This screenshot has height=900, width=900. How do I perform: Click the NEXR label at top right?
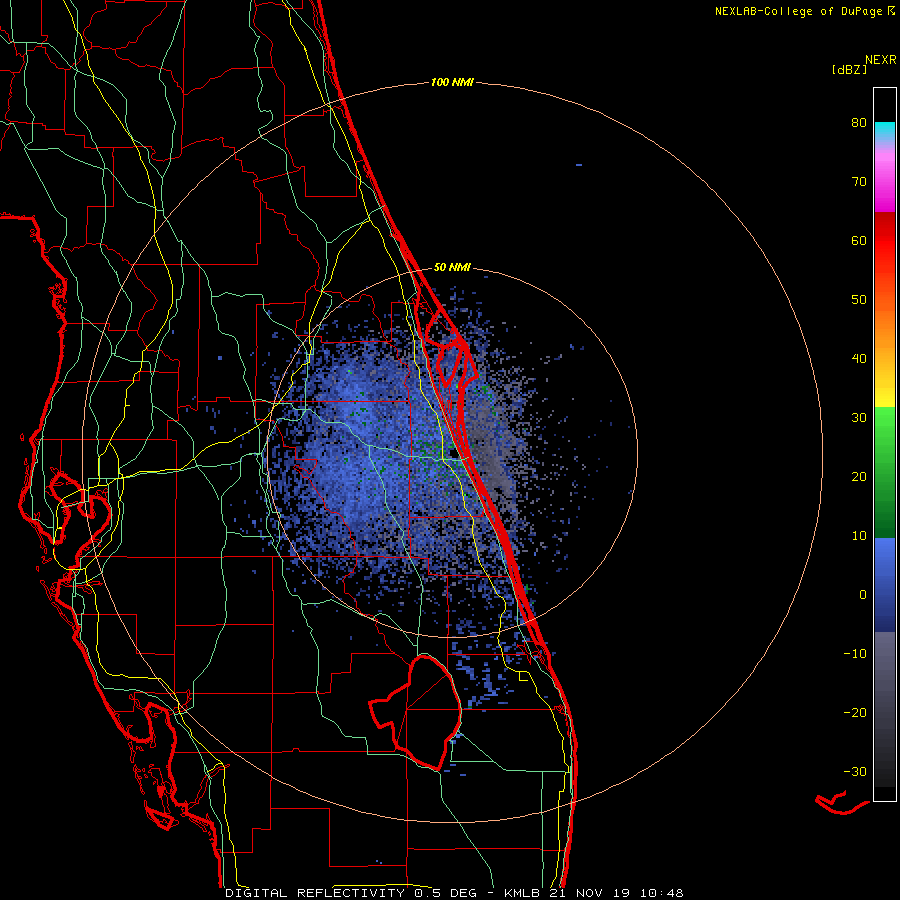coord(880,60)
